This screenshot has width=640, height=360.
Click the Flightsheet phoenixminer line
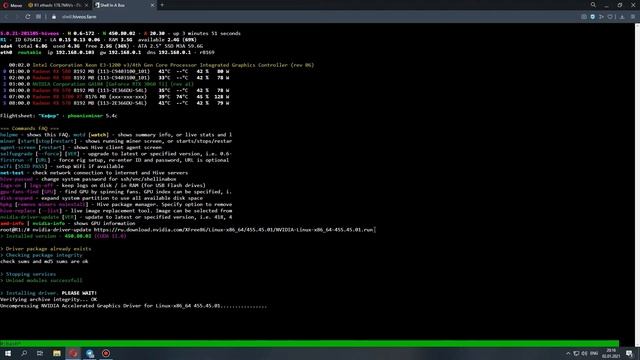click(59, 116)
